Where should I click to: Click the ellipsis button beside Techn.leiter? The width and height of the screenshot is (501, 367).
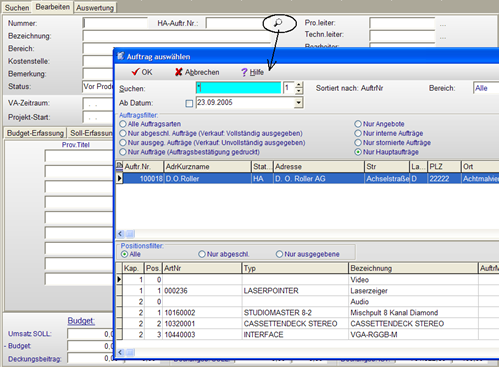point(443,37)
